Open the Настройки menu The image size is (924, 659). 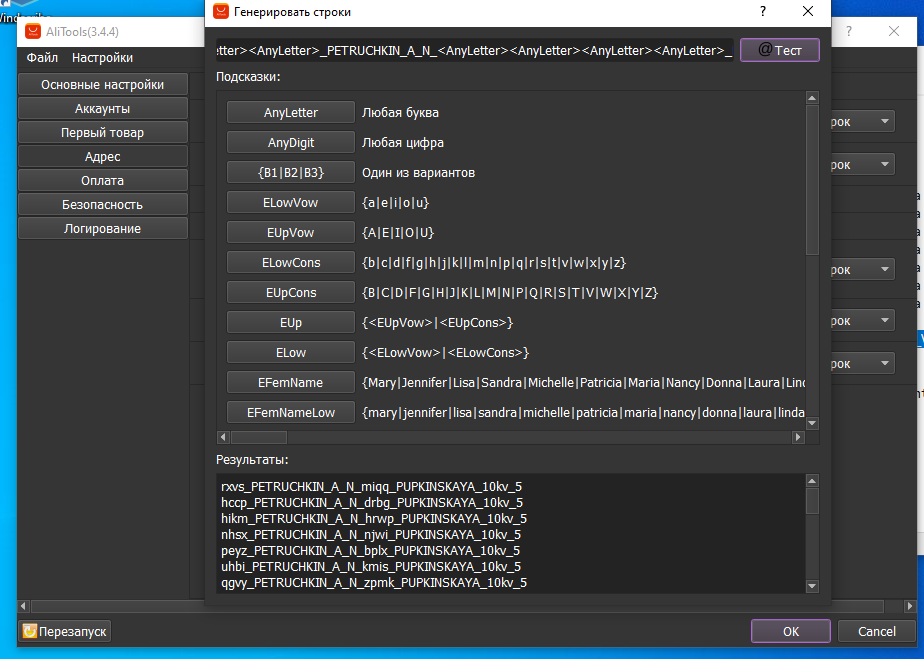click(102, 58)
